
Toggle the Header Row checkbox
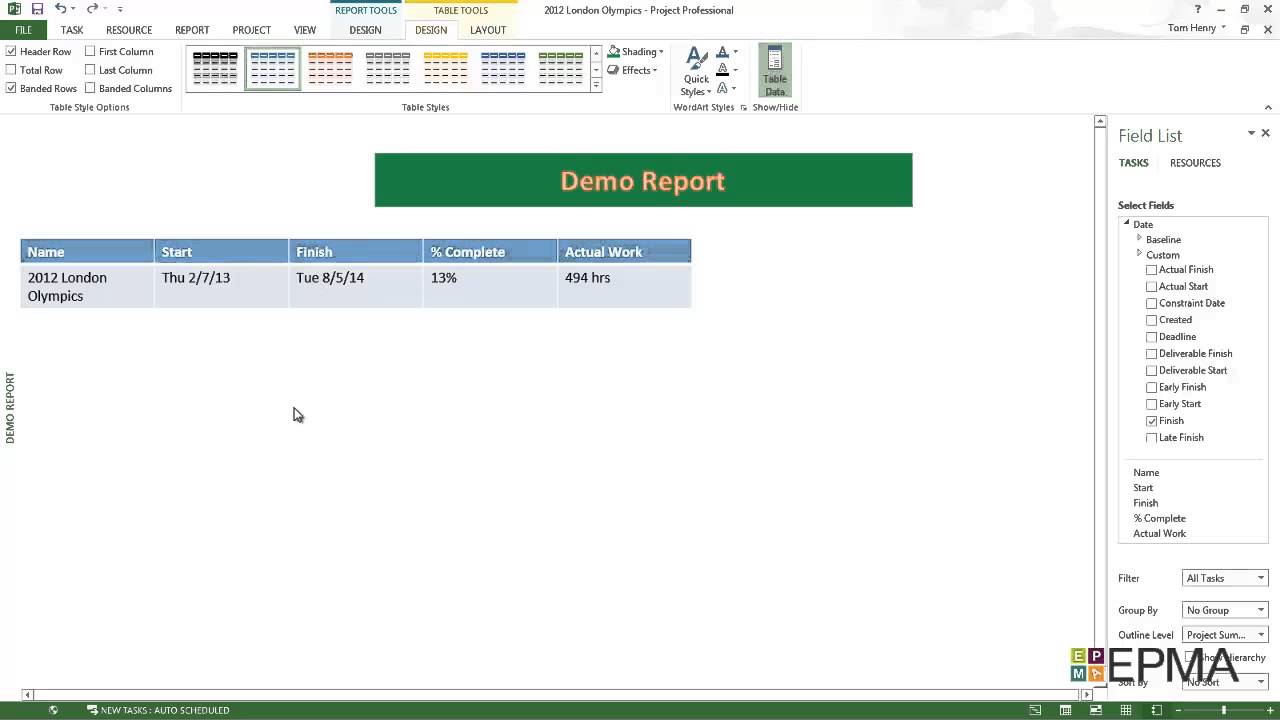point(11,51)
